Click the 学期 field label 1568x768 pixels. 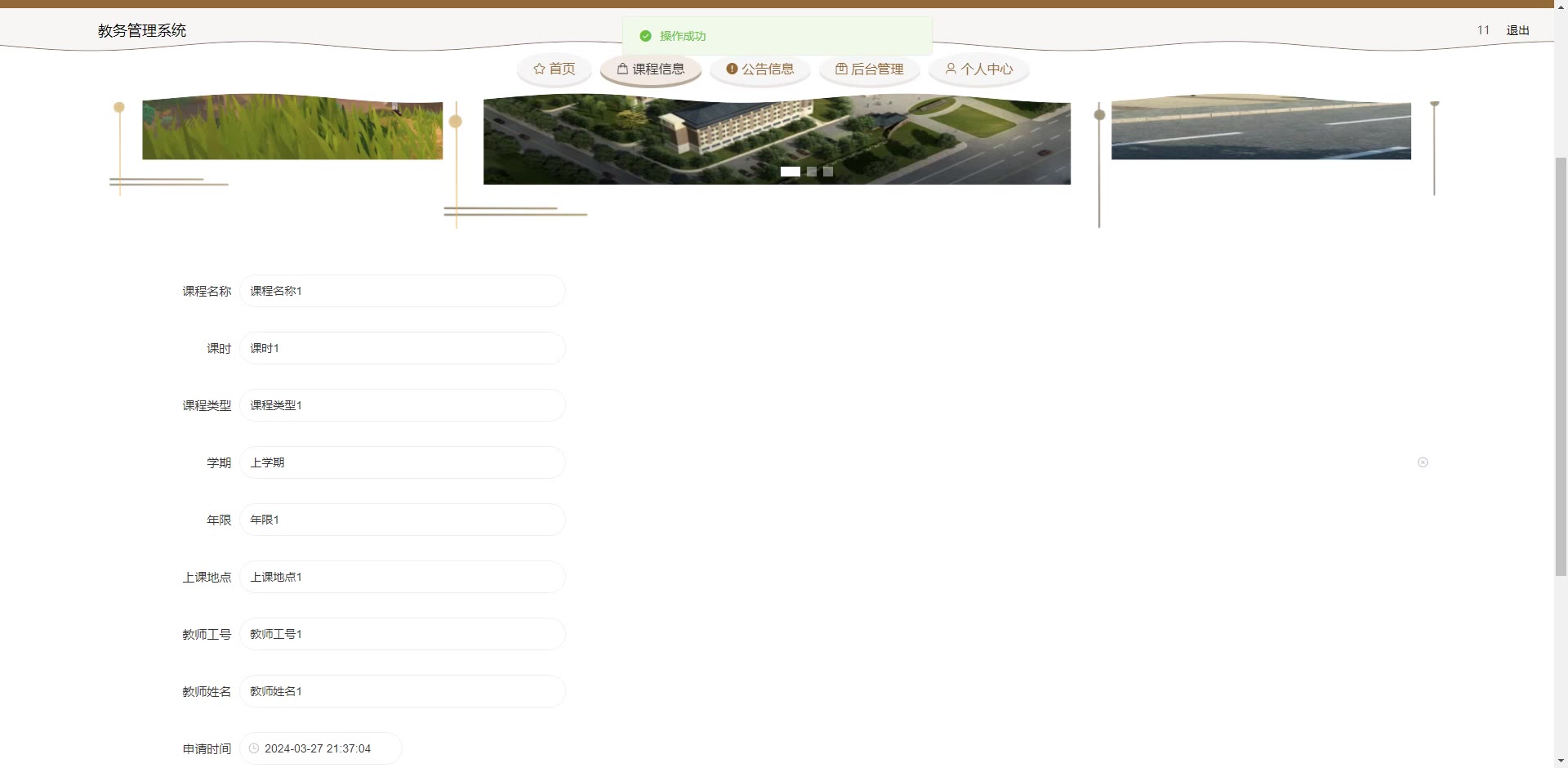click(x=219, y=462)
